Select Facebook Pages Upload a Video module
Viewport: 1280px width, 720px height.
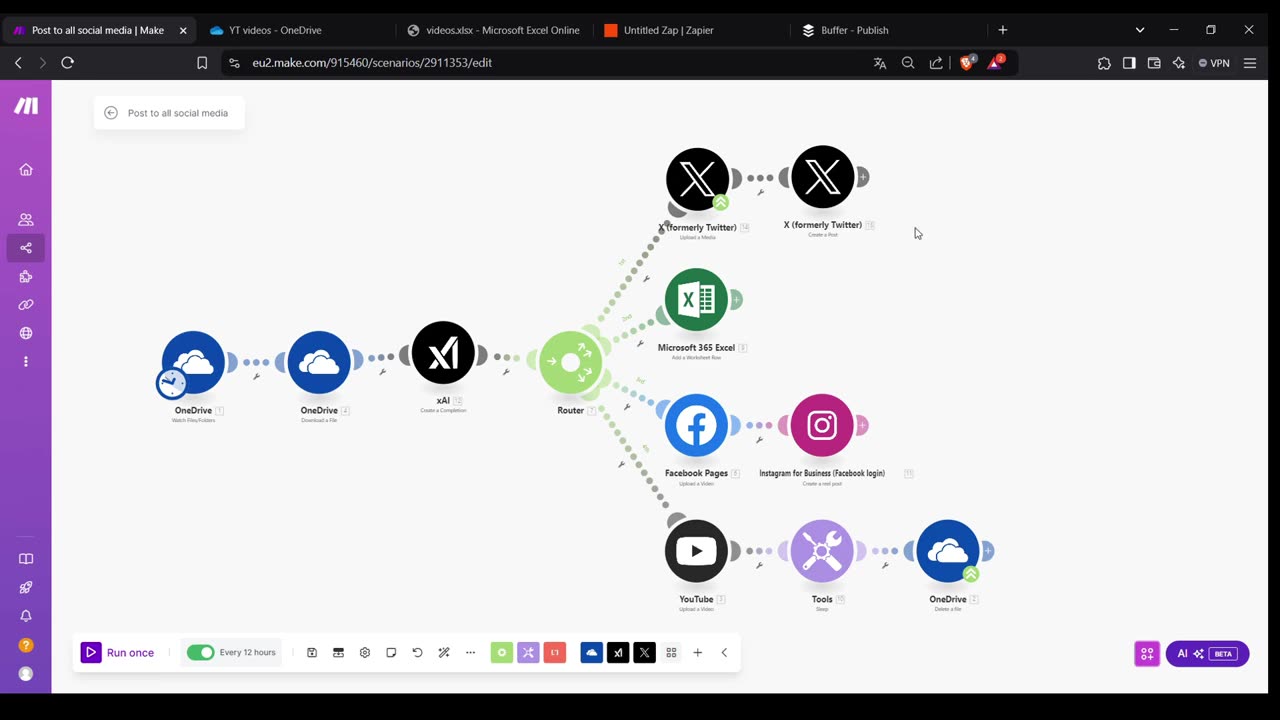pyautogui.click(x=696, y=425)
